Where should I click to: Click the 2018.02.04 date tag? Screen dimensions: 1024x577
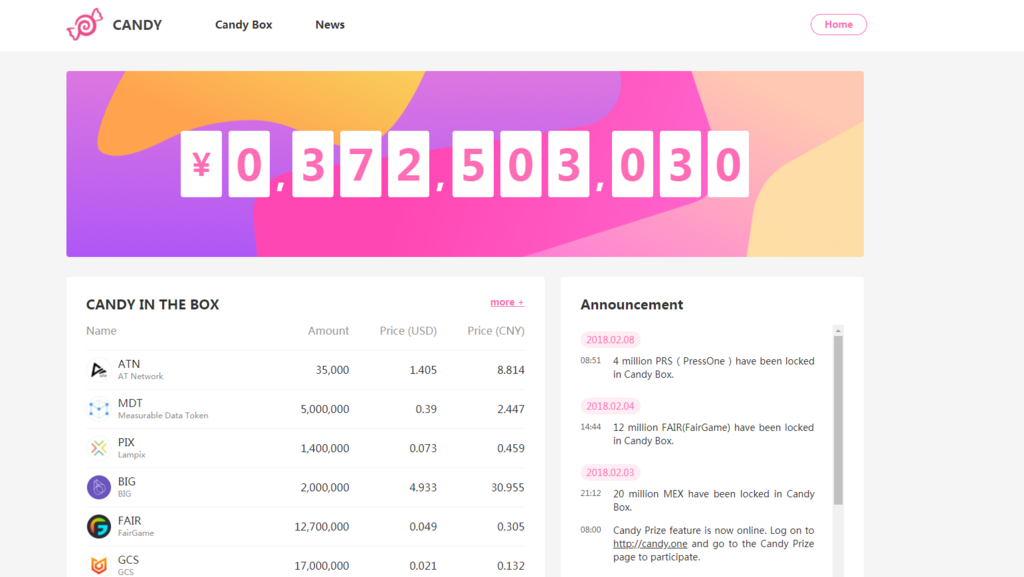coord(610,406)
